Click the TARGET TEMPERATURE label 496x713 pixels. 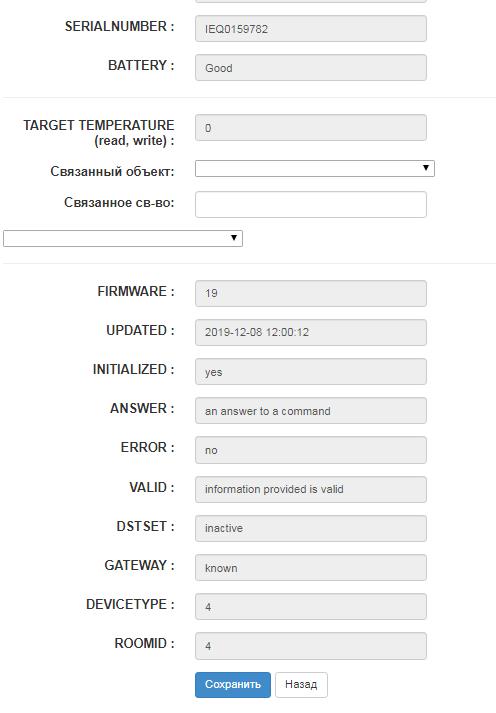[x=99, y=133]
